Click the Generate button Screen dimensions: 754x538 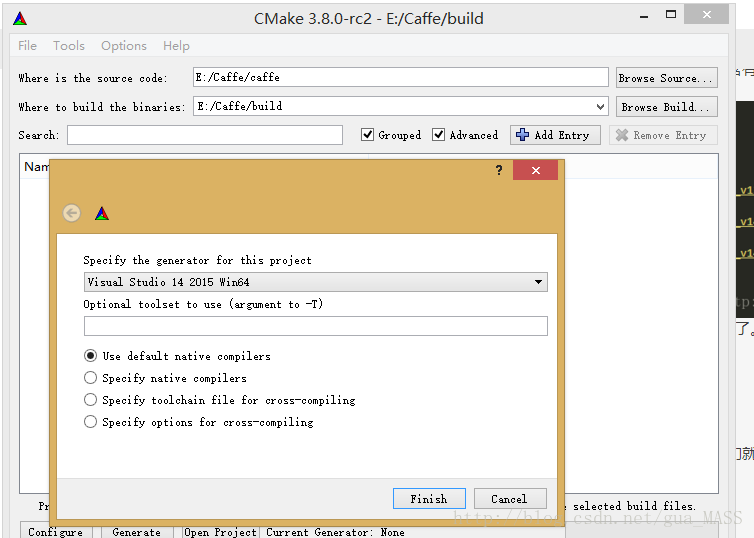[137, 532]
